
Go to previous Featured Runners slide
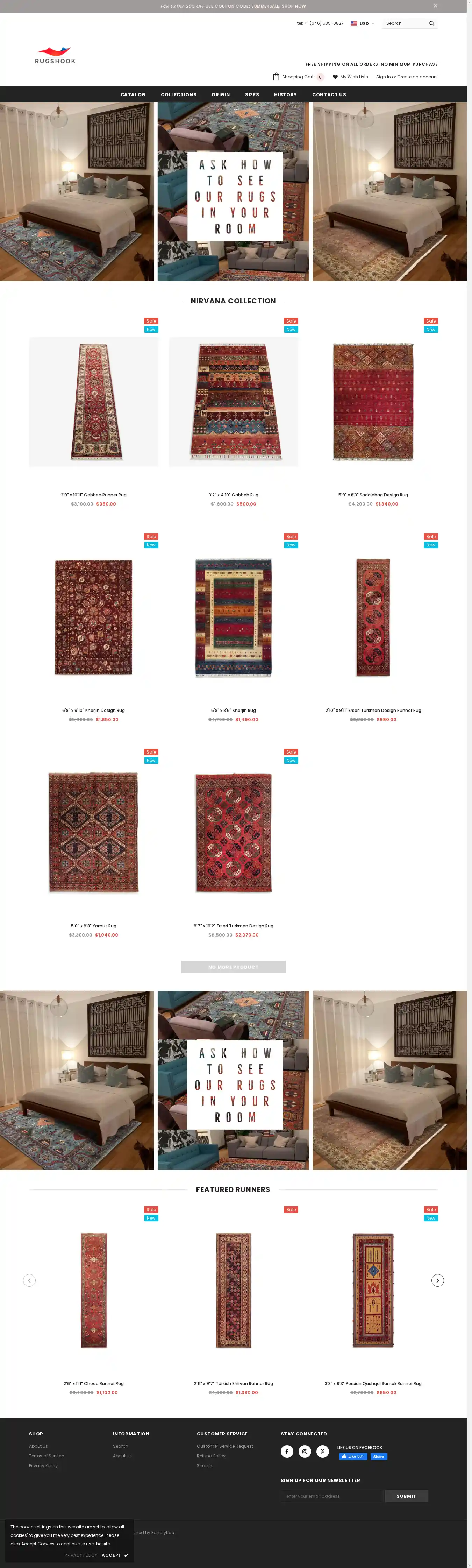click(29, 1280)
